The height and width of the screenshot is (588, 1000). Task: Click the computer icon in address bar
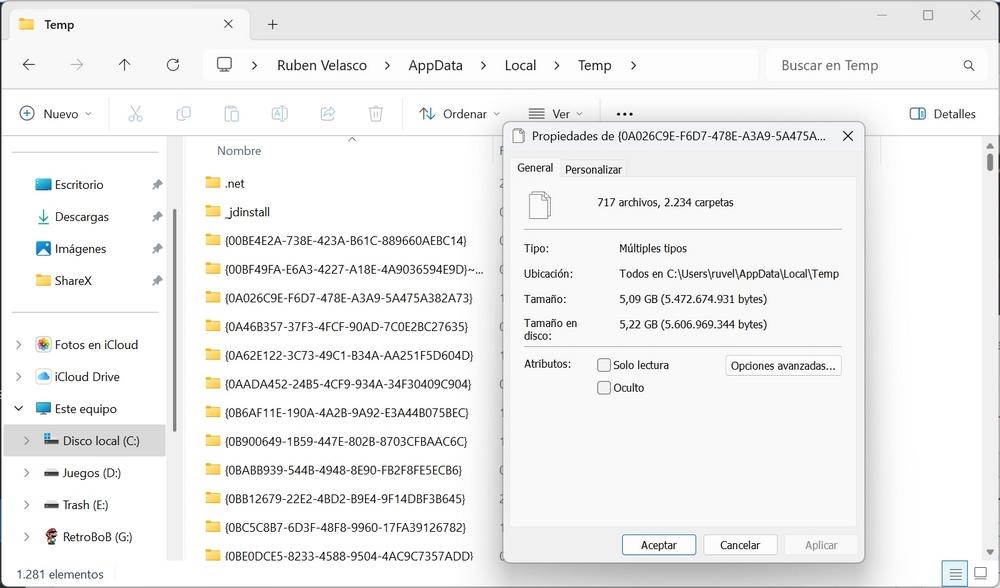tap(224, 65)
